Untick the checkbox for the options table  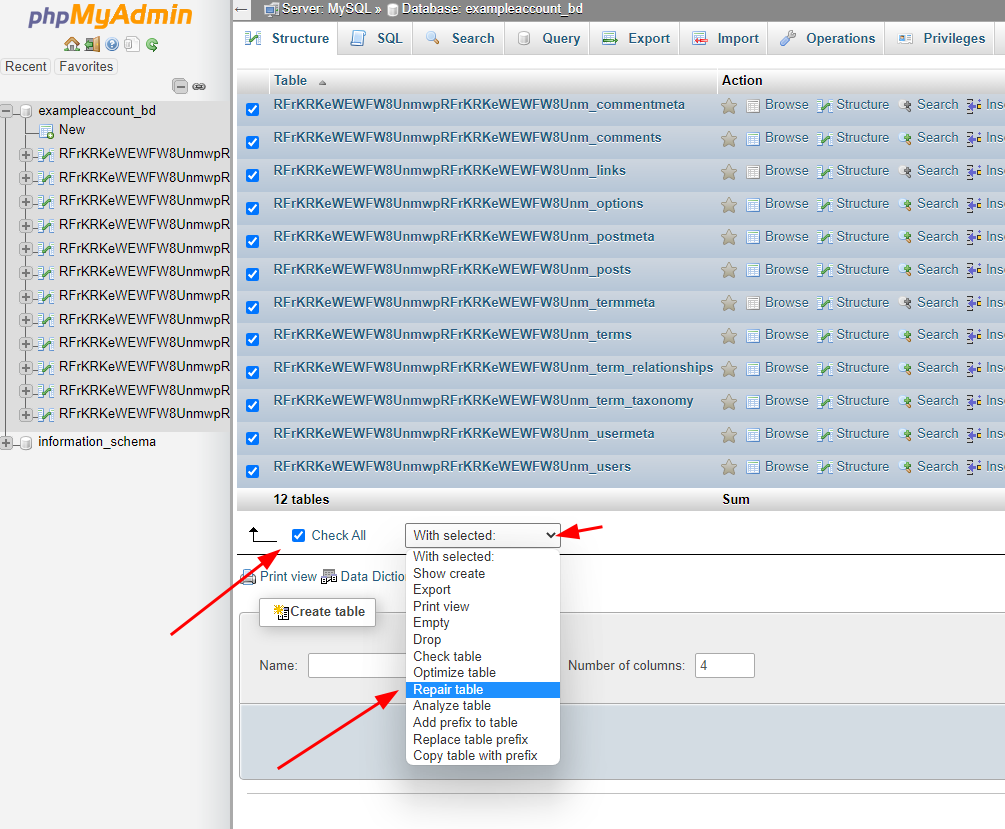(x=252, y=208)
